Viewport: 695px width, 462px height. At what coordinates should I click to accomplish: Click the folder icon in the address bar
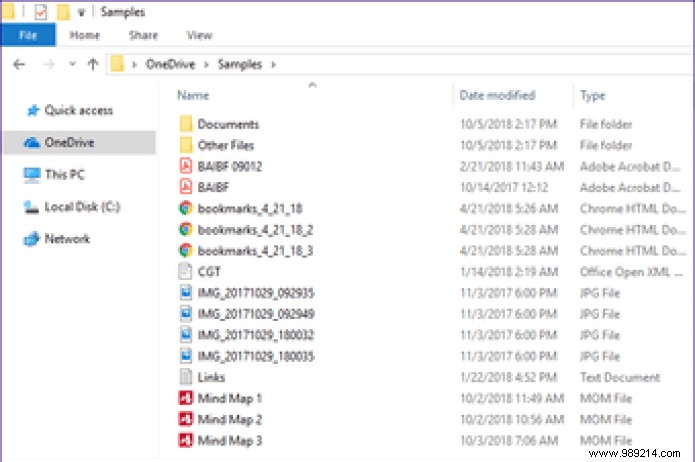tap(117, 64)
